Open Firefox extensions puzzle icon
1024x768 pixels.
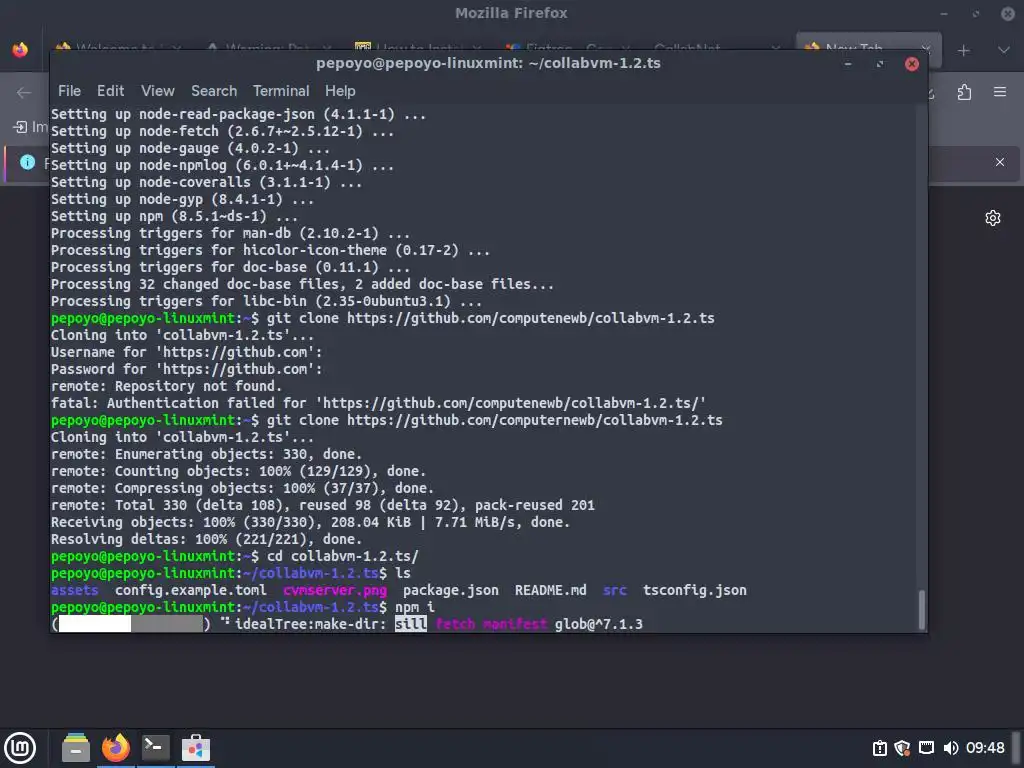point(965,92)
